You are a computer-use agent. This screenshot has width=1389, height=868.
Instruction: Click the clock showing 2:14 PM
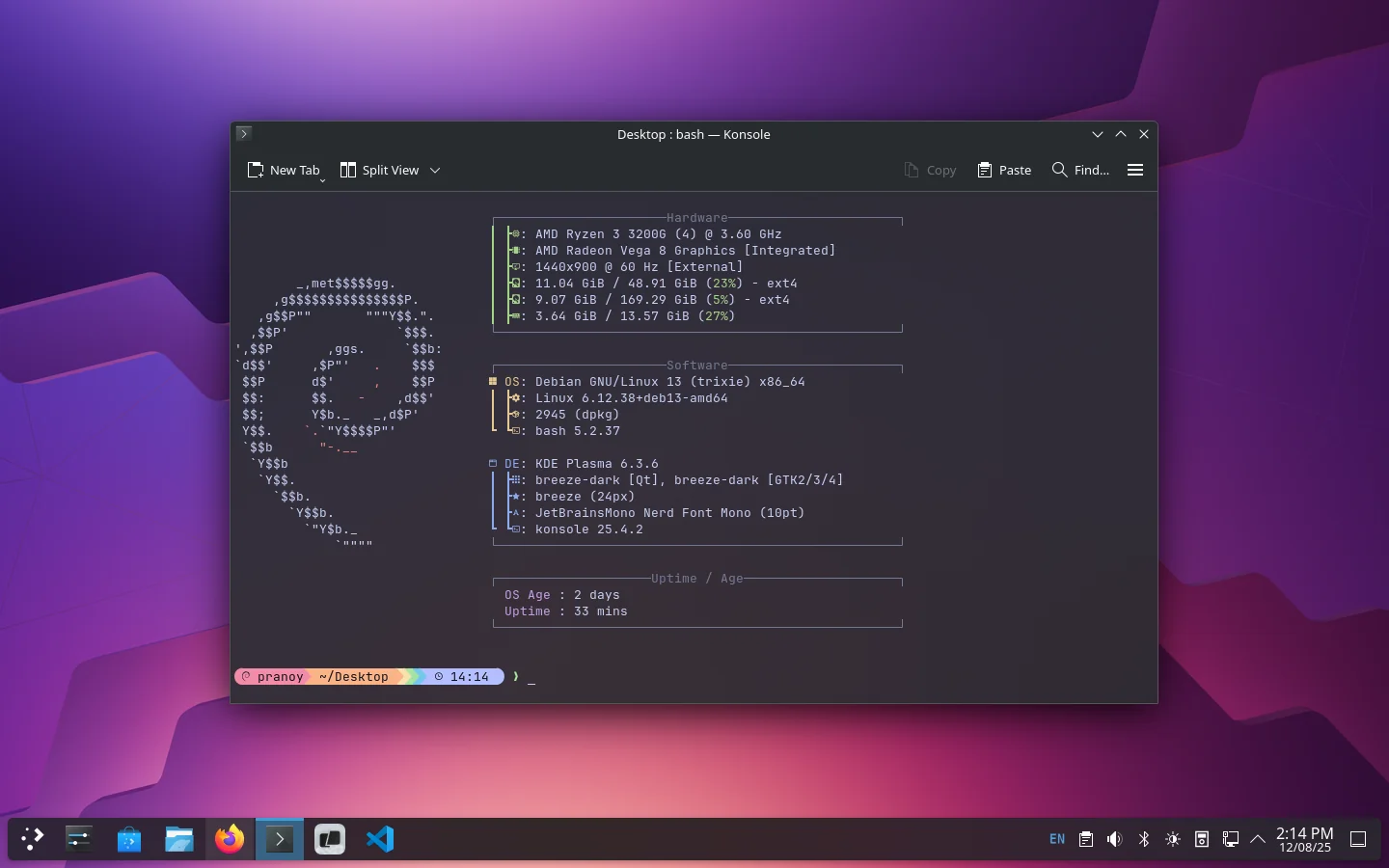click(1304, 839)
